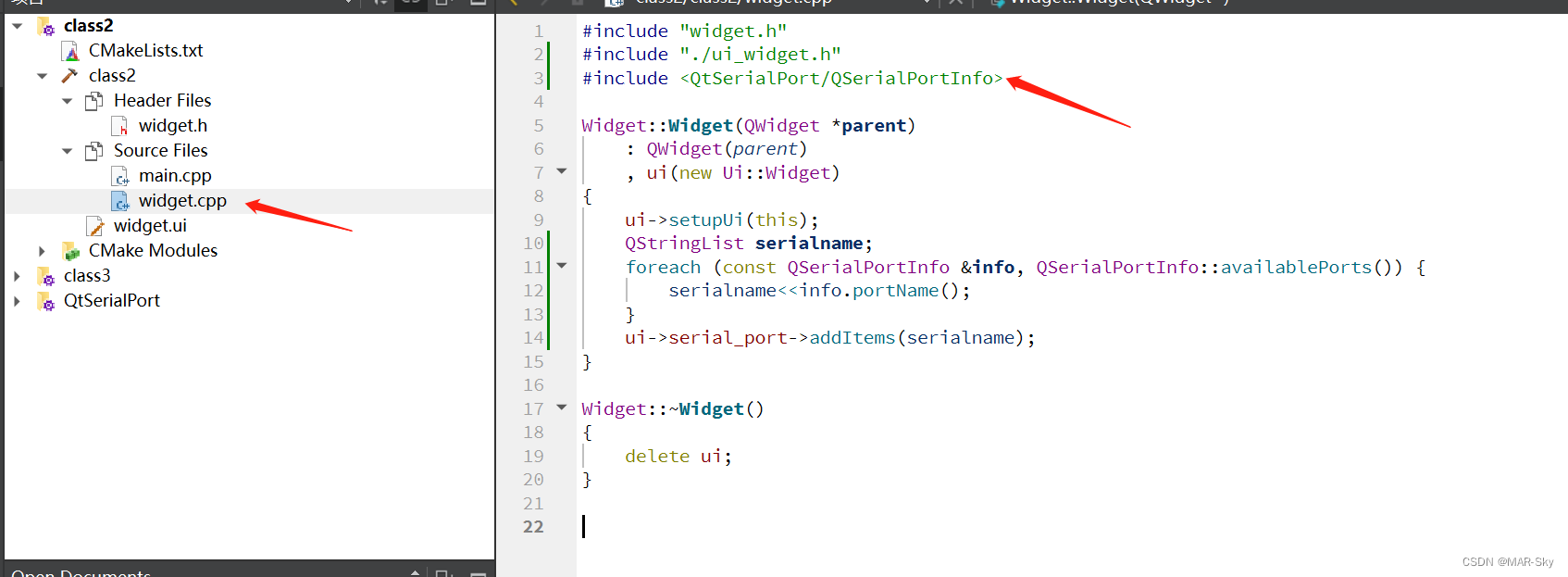Select the class3 project row

point(87,276)
